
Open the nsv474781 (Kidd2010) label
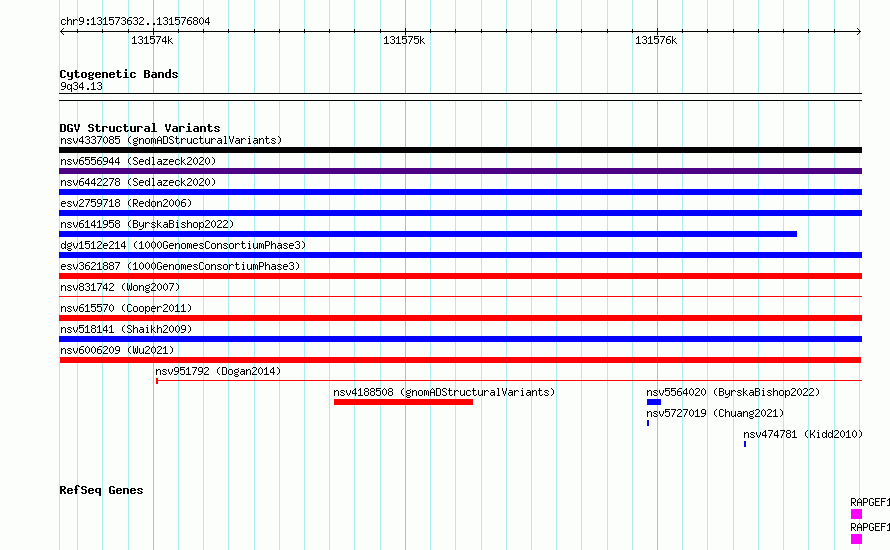coord(803,434)
